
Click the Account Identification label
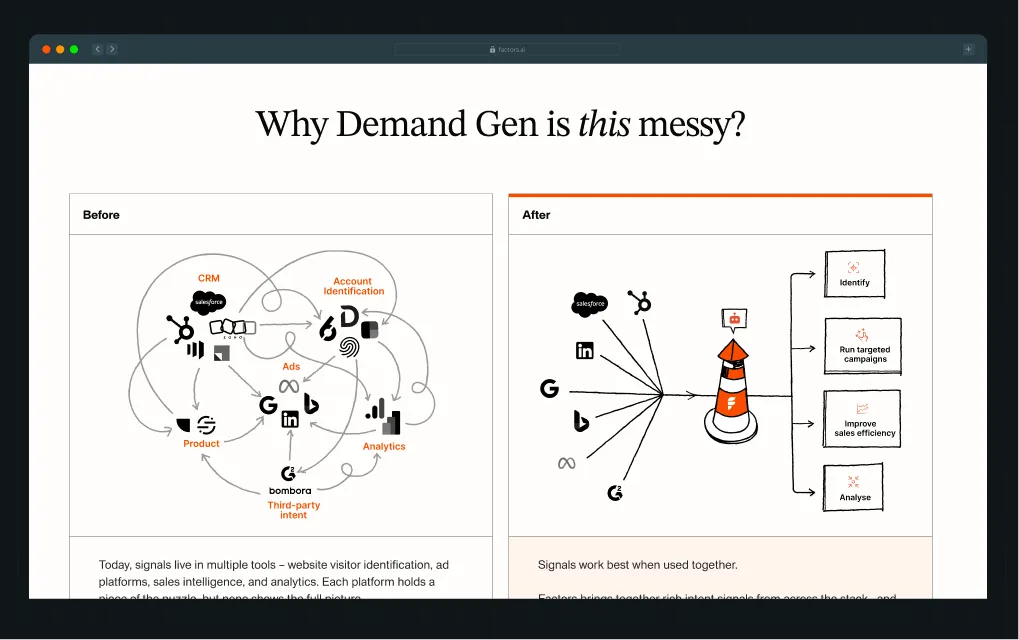tap(354, 286)
